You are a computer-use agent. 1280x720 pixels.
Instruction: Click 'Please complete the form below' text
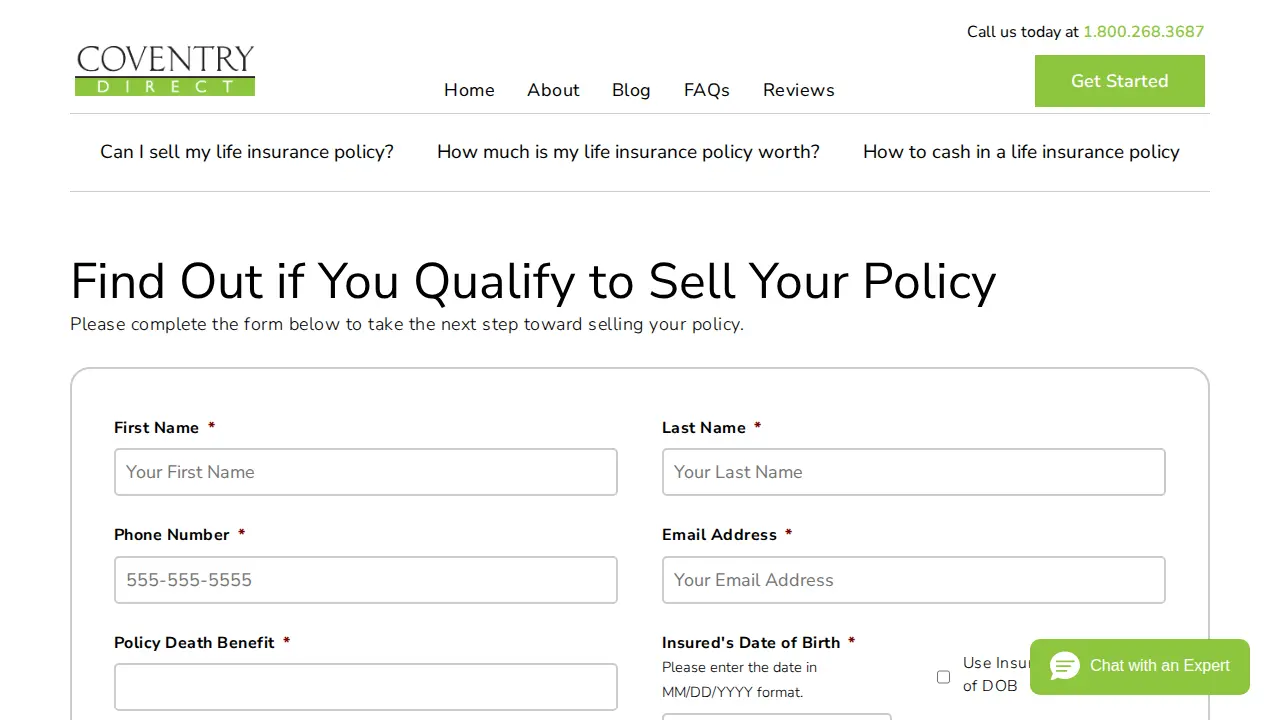[407, 325]
